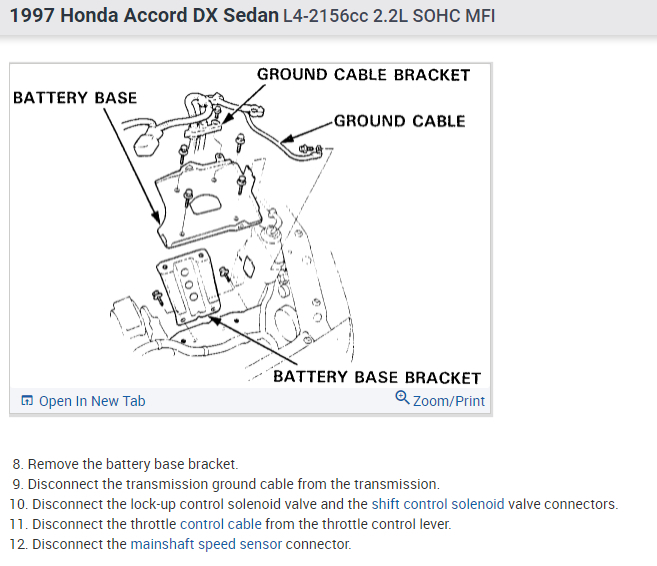Click the GROUND CABLE BRACKET diagram label
Viewport: 657px width, 566px height.
tap(363, 75)
